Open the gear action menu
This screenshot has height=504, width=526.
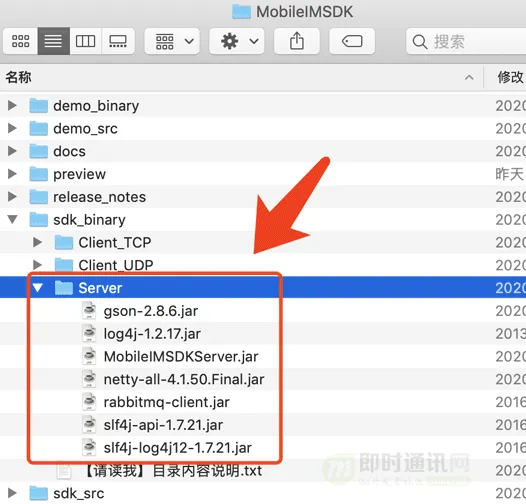tap(237, 41)
